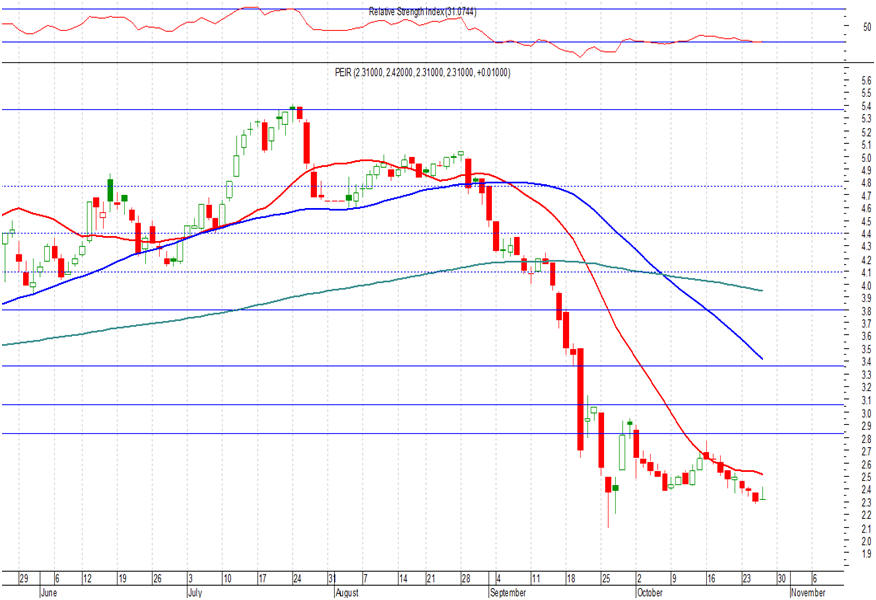Click the October month label
The image size is (876, 600).
(x=650, y=593)
